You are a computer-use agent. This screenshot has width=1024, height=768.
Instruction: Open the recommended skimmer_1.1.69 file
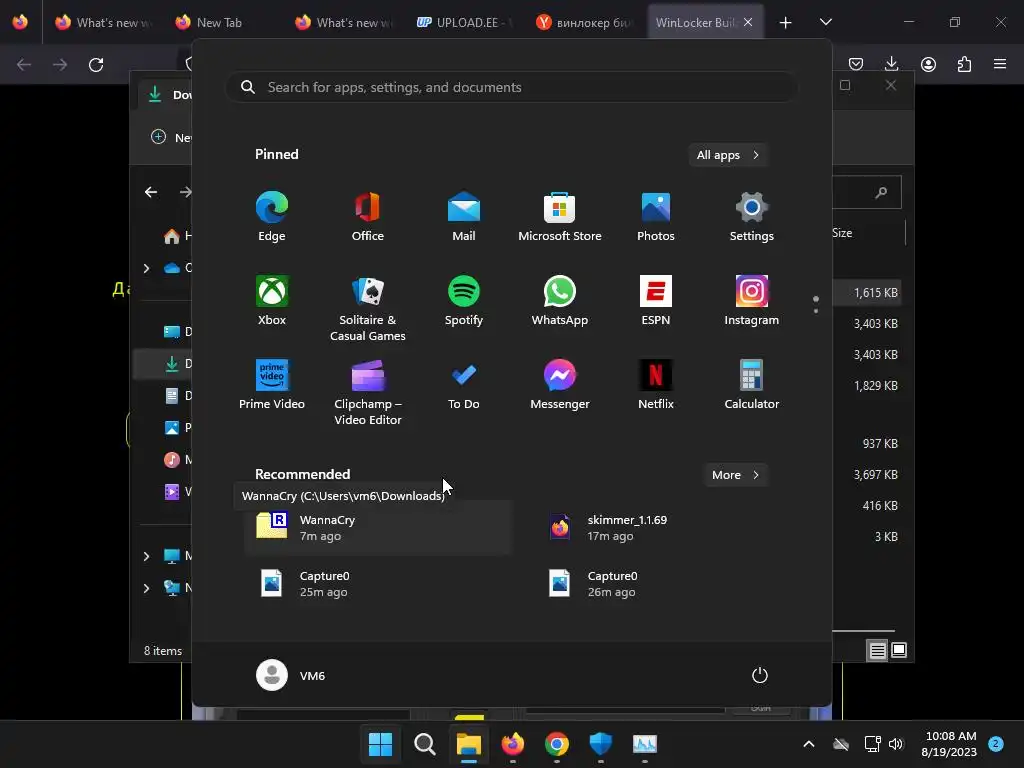[666, 528]
